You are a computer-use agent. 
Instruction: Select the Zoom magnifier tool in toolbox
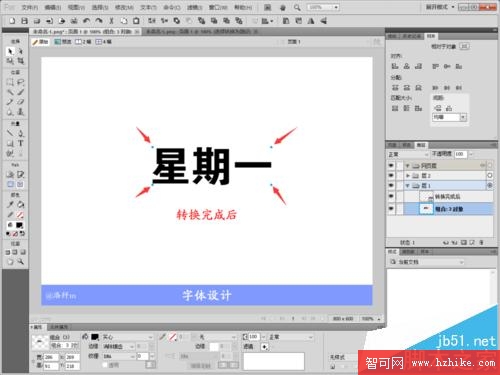(21, 262)
